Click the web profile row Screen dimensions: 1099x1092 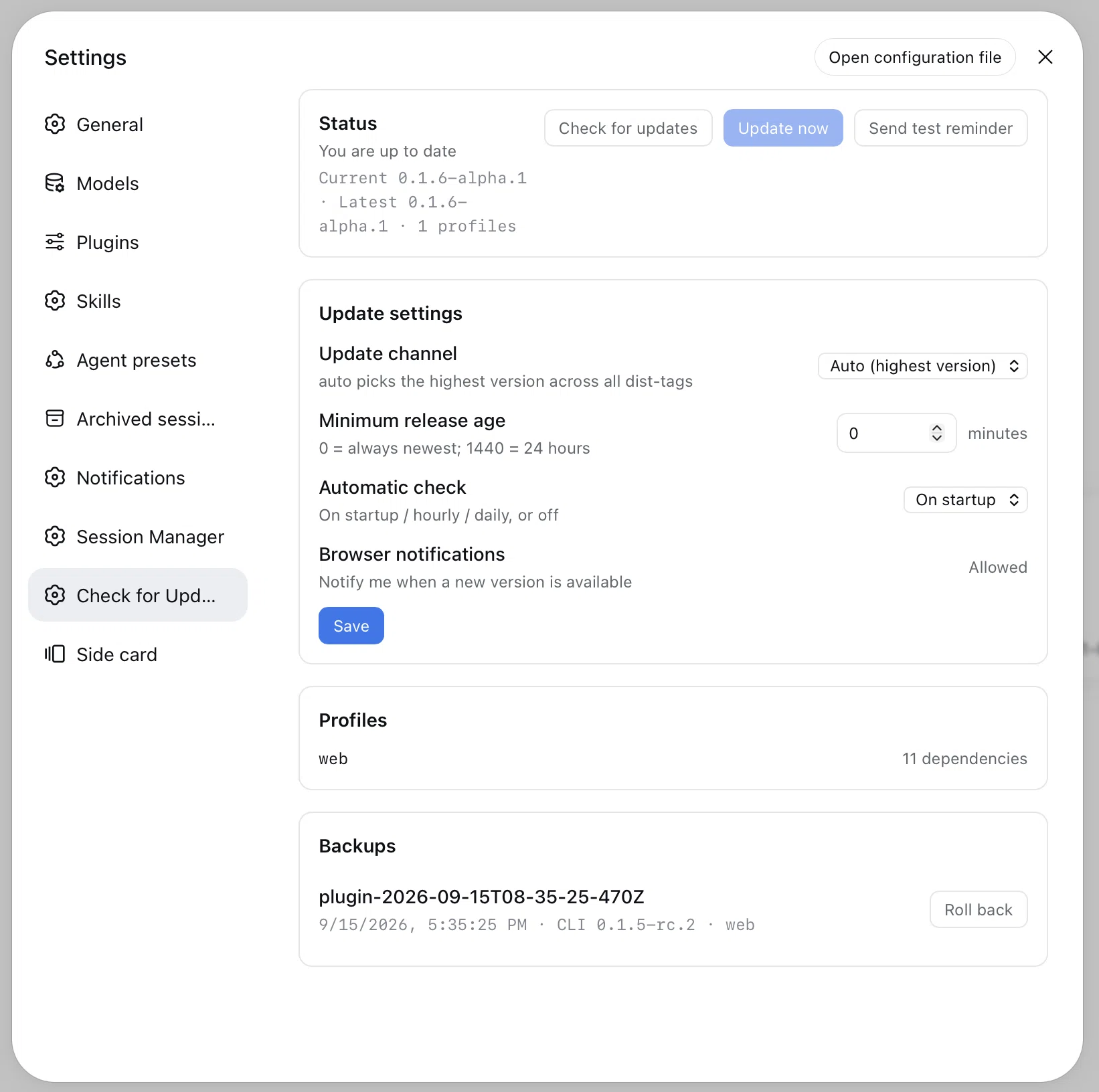(x=673, y=759)
